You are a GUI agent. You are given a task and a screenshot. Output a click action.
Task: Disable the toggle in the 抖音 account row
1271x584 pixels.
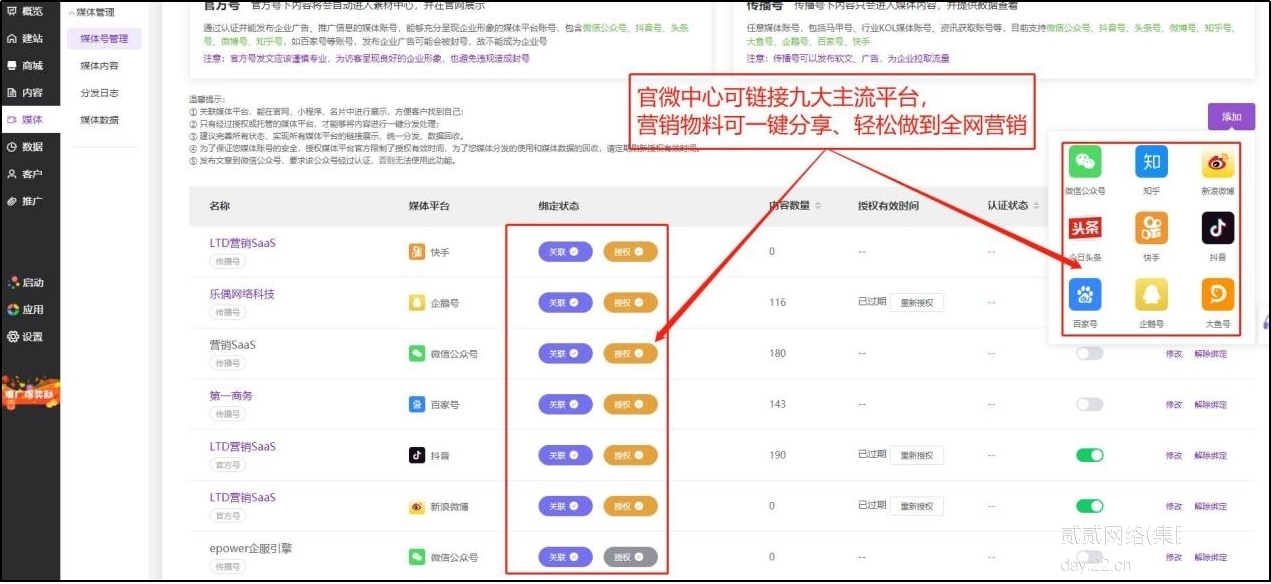(1089, 455)
